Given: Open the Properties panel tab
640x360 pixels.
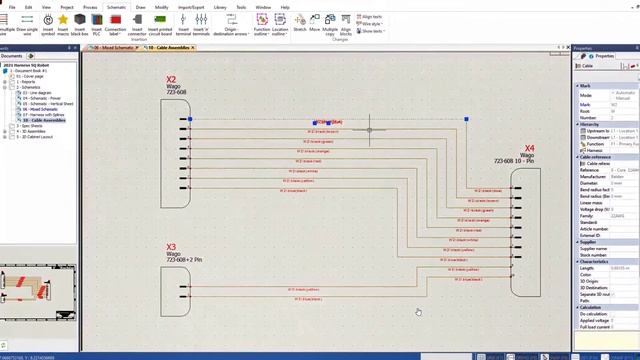Looking at the screenshot, I should coord(601,56).
